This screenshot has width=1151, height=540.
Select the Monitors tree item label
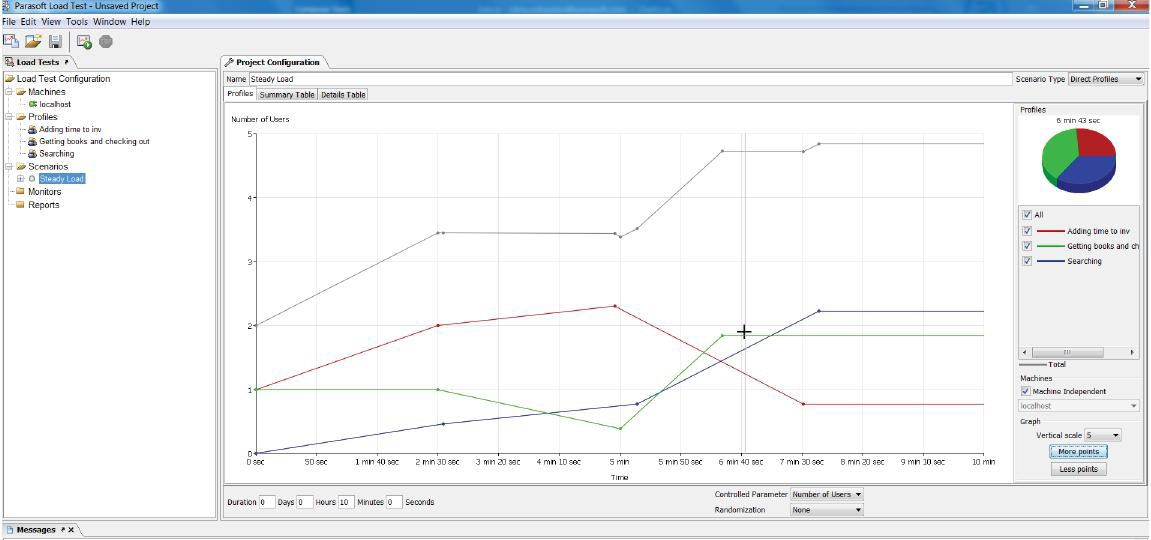point(45,191)
